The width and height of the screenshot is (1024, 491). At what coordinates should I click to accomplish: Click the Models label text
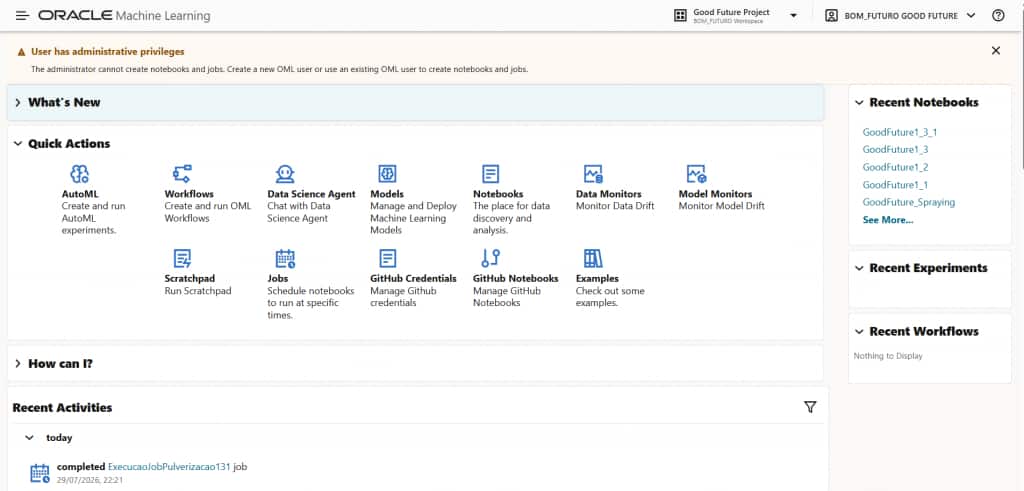point(387,194)
